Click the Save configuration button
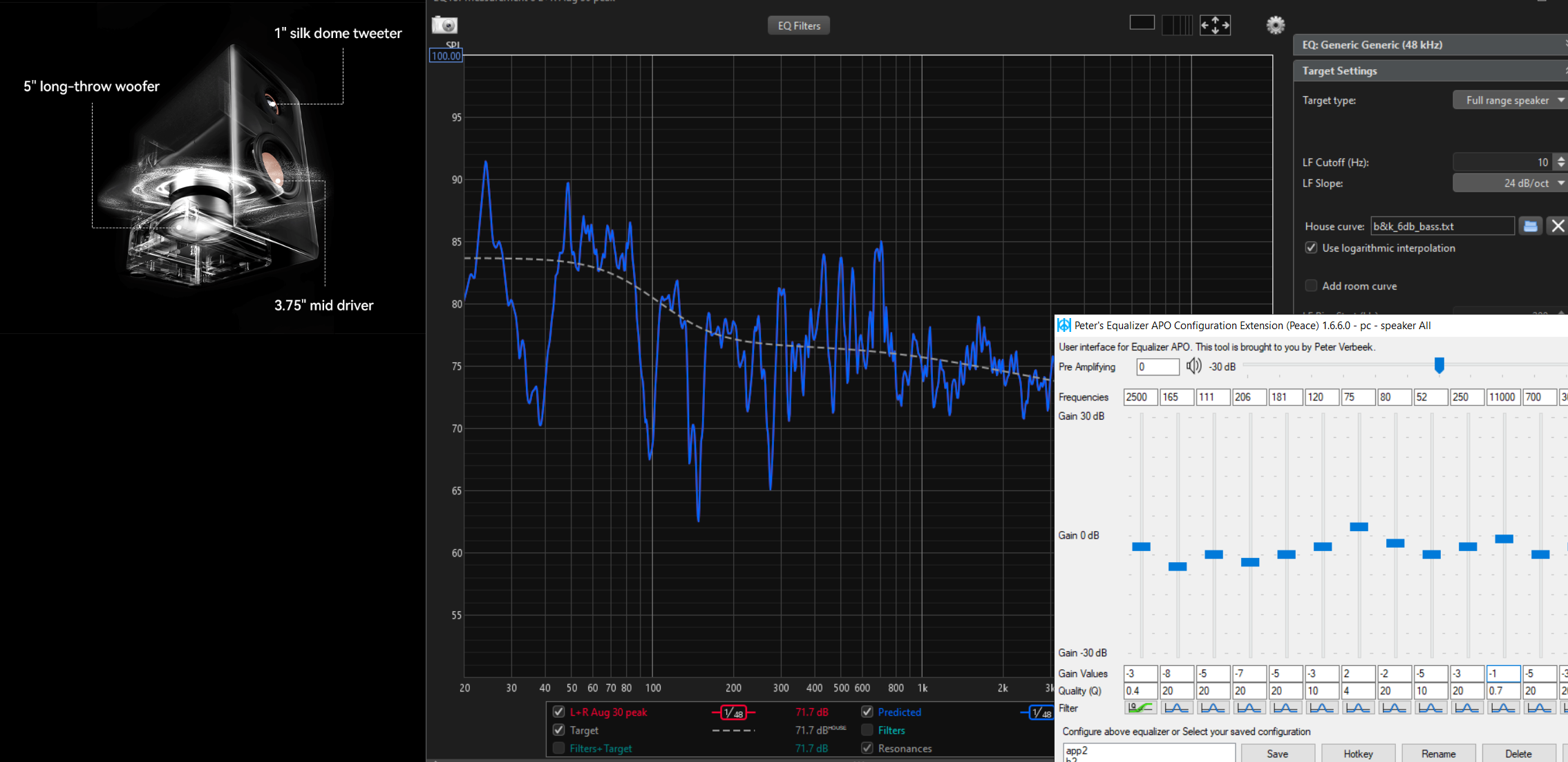The width and height of the screenshot is (1568, 762). [1277, 754]
